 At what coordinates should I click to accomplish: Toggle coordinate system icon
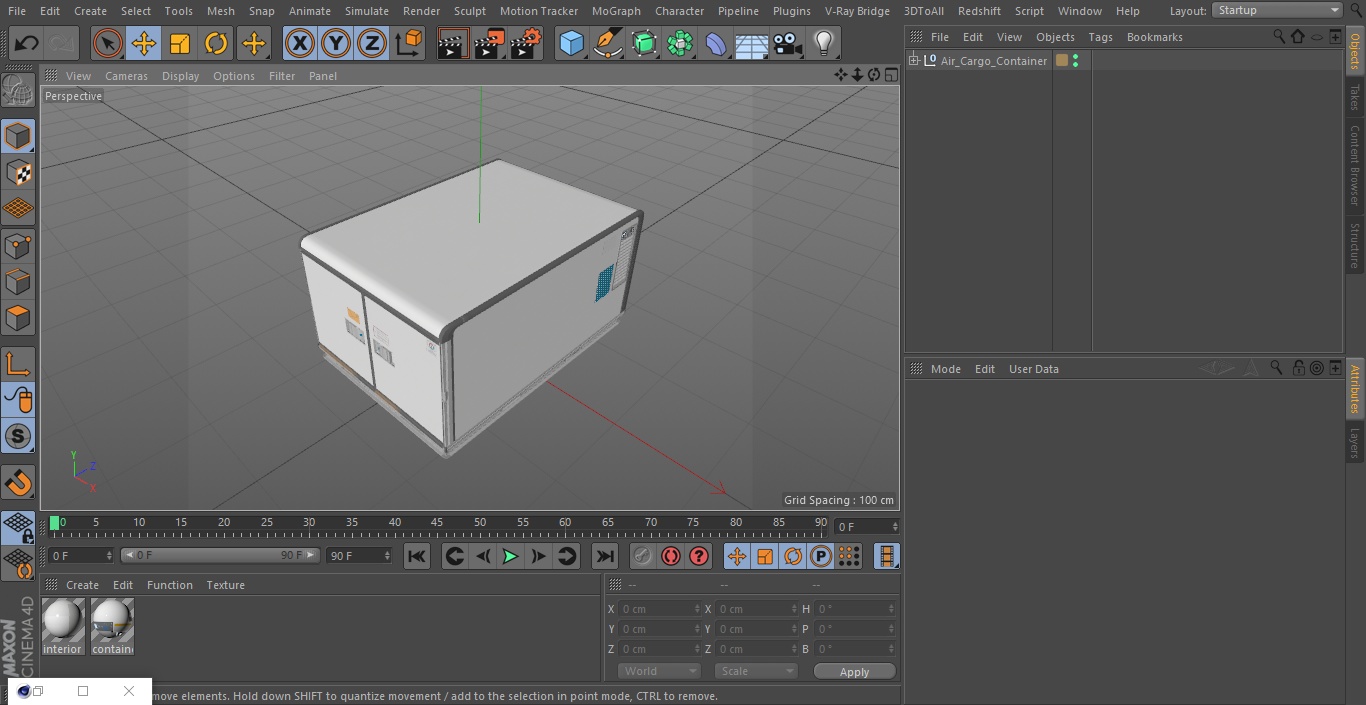tap(408, 43)
